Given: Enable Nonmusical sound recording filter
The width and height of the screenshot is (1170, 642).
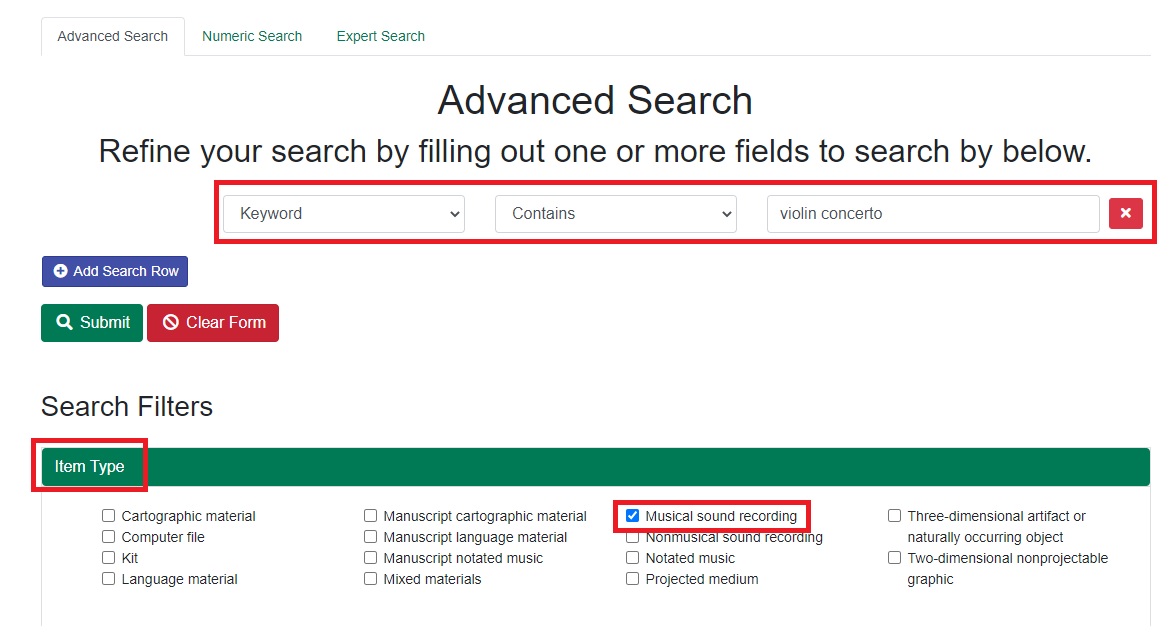Looking at the screenshot, I should 632,536.
